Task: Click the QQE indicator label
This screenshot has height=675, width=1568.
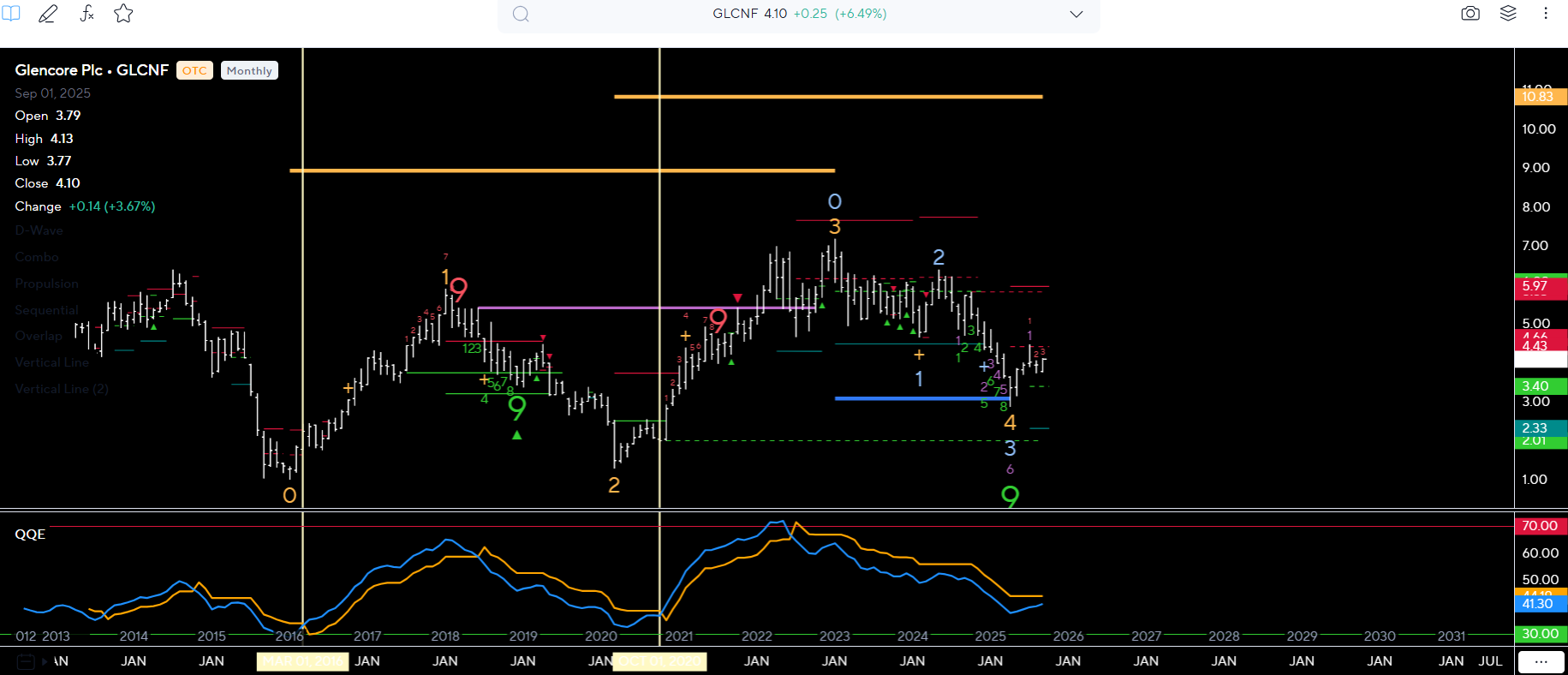Action: tap(30, 535)
